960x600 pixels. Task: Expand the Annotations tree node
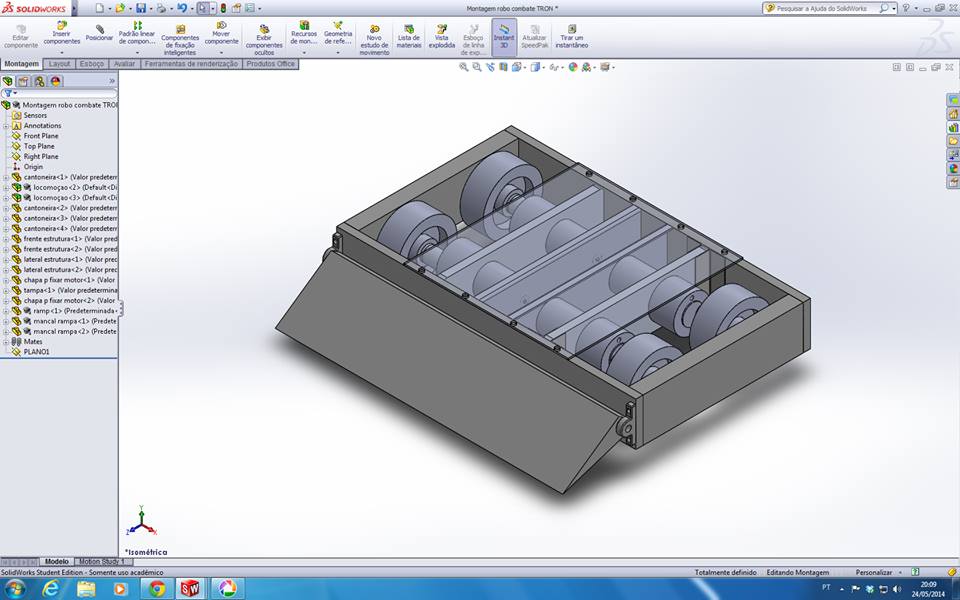6,126
